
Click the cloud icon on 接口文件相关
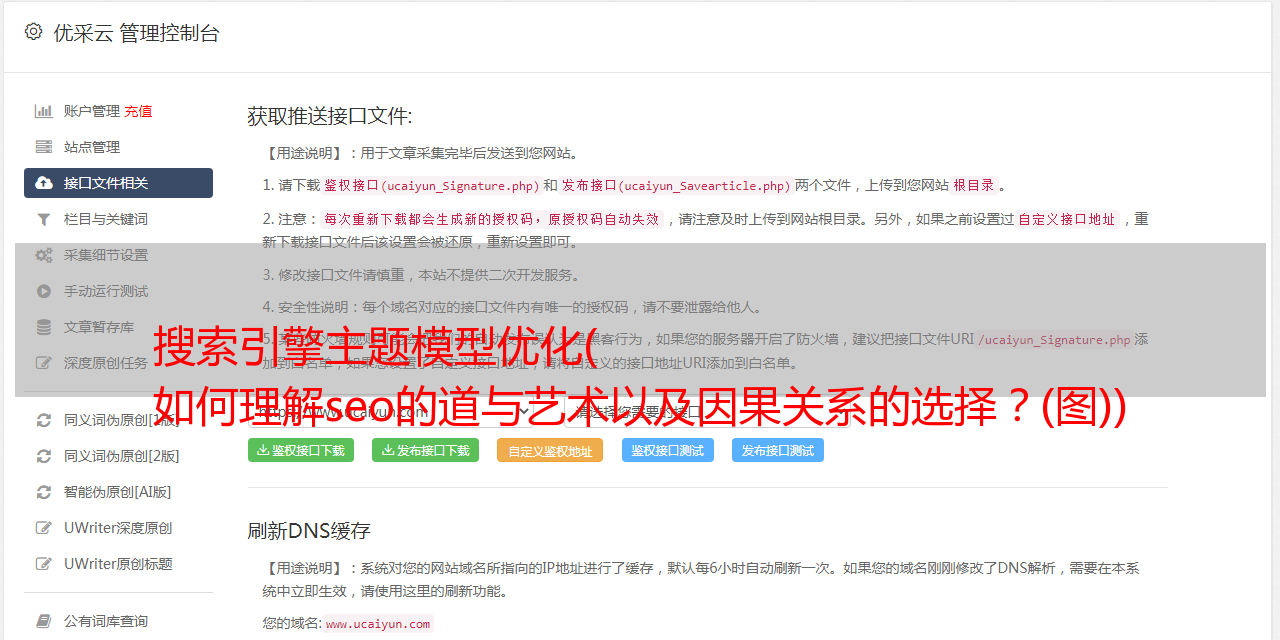coord(44,183)
